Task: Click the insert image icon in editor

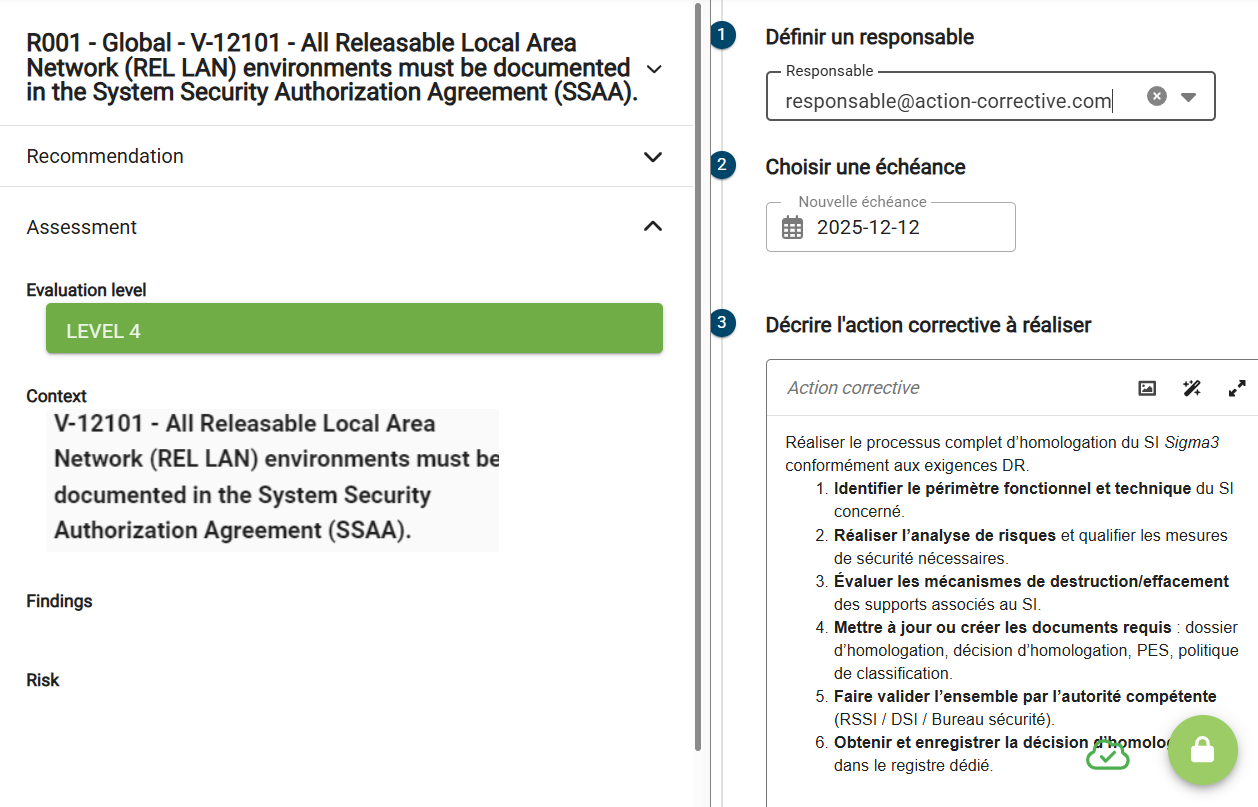Action: [1147, 388]
